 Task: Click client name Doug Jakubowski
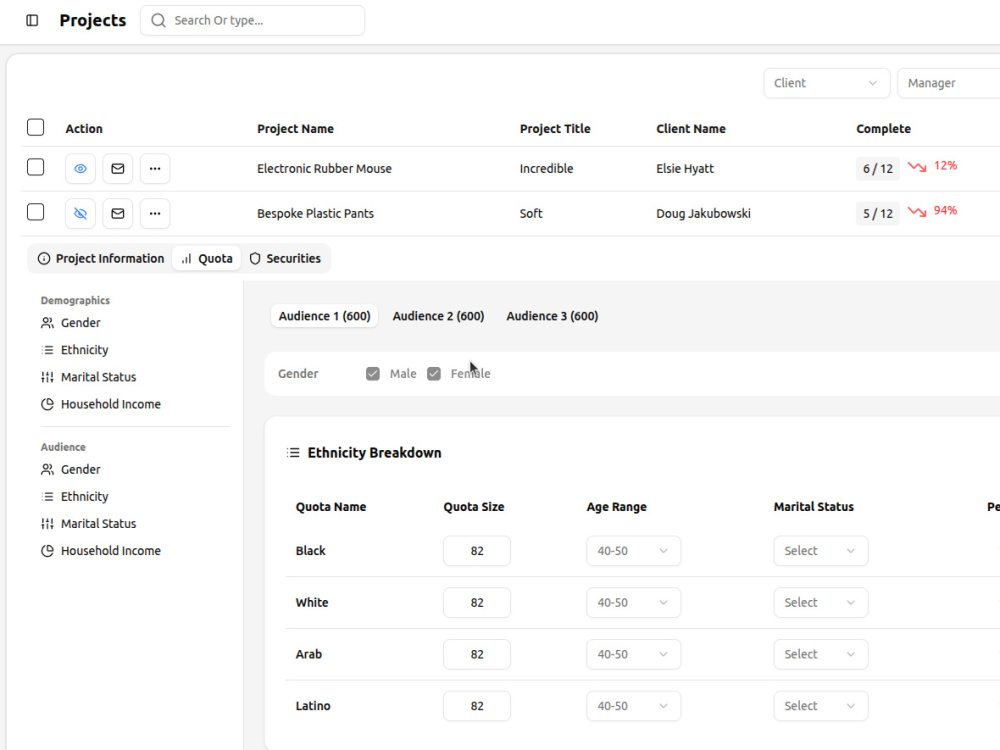tap(703, 214)
